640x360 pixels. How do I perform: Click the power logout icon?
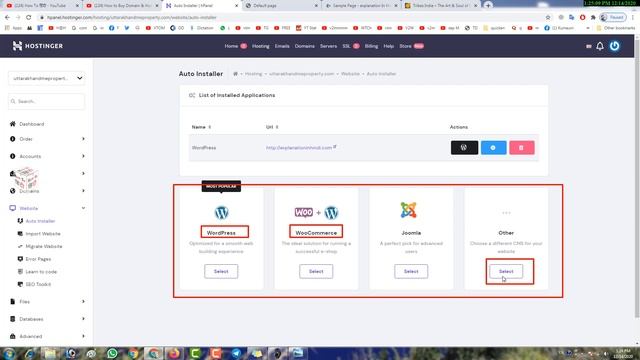point(614,46)
